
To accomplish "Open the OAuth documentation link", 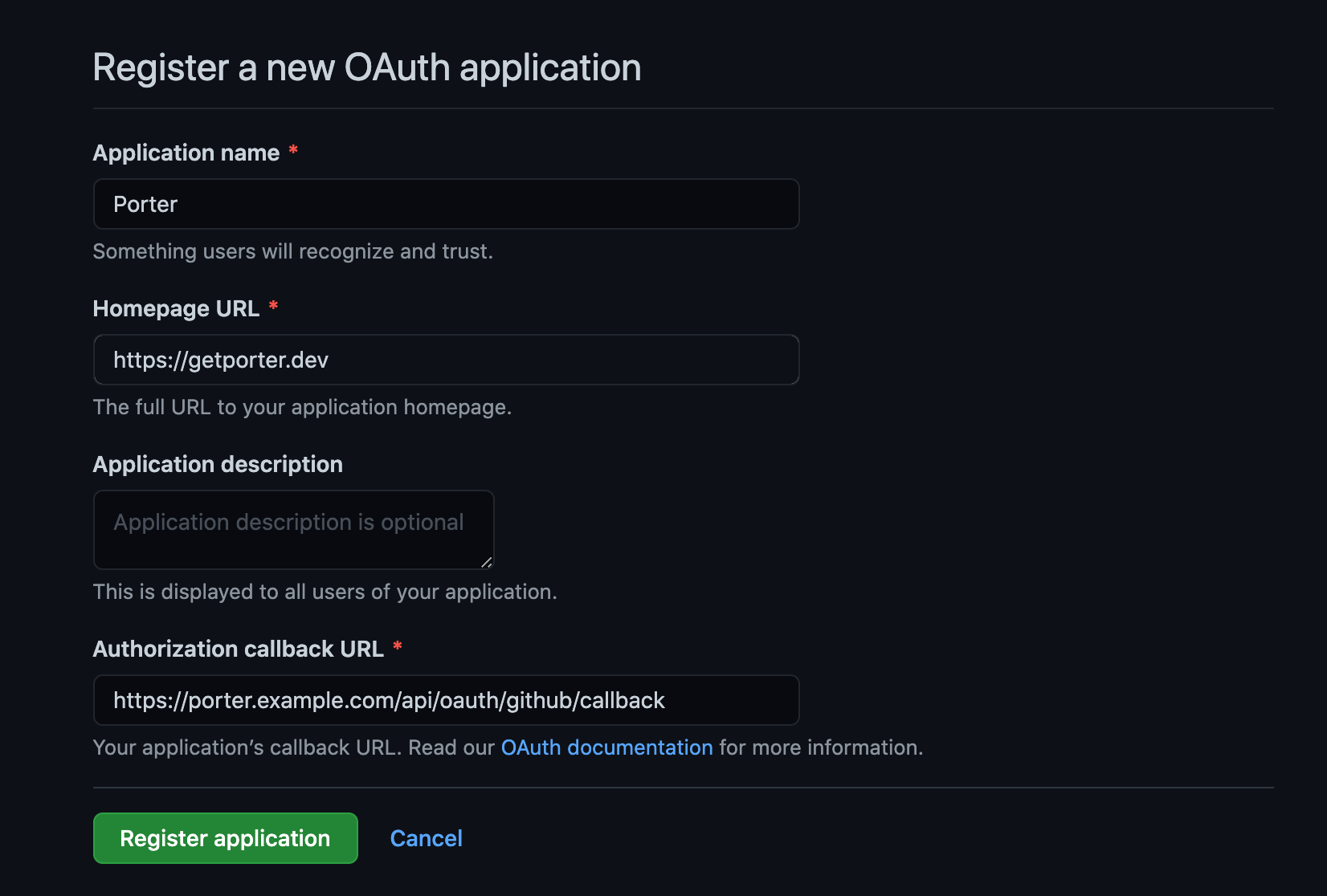I will 606,747.
